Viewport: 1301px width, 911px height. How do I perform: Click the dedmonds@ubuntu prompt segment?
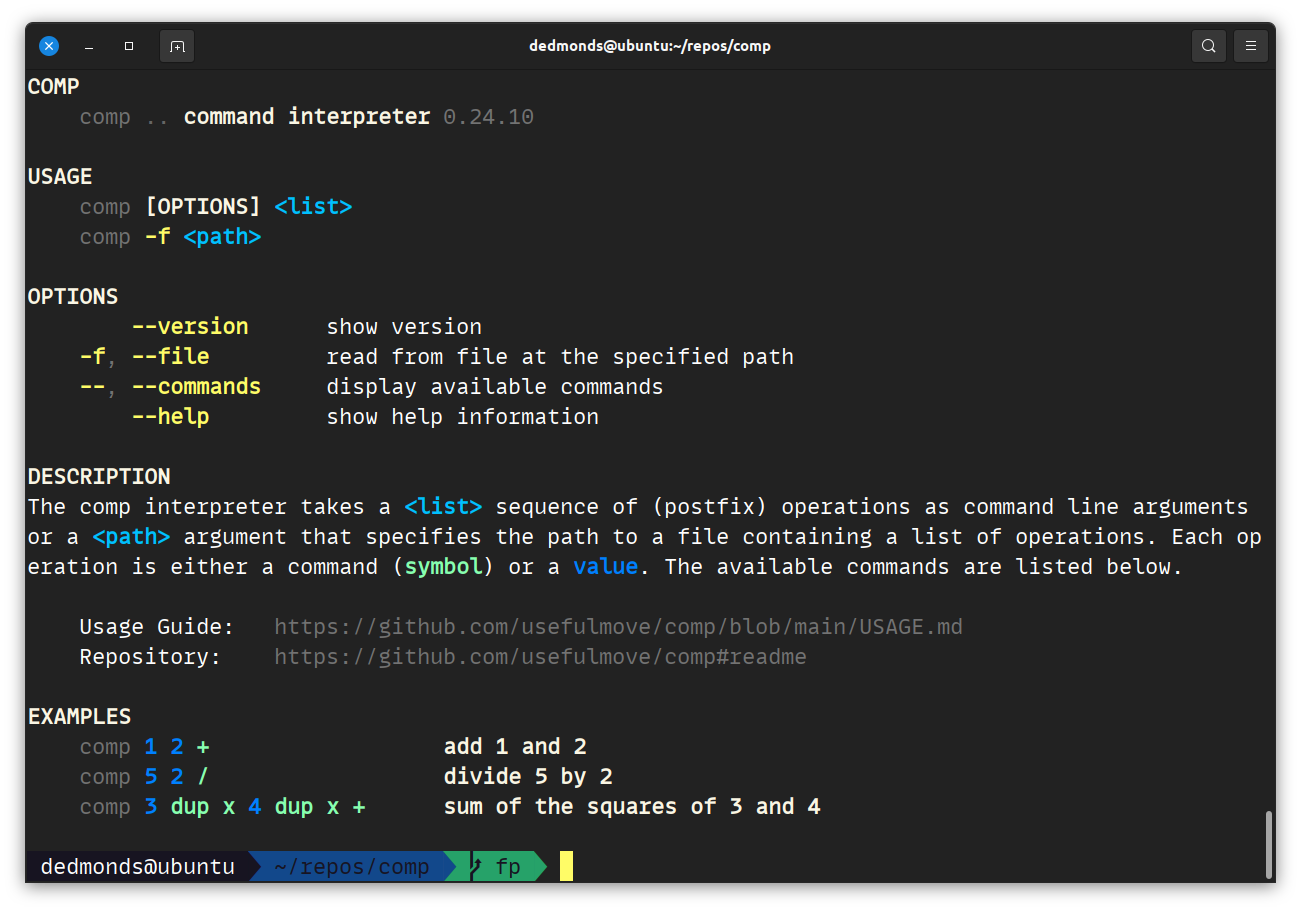coord(137,866)
